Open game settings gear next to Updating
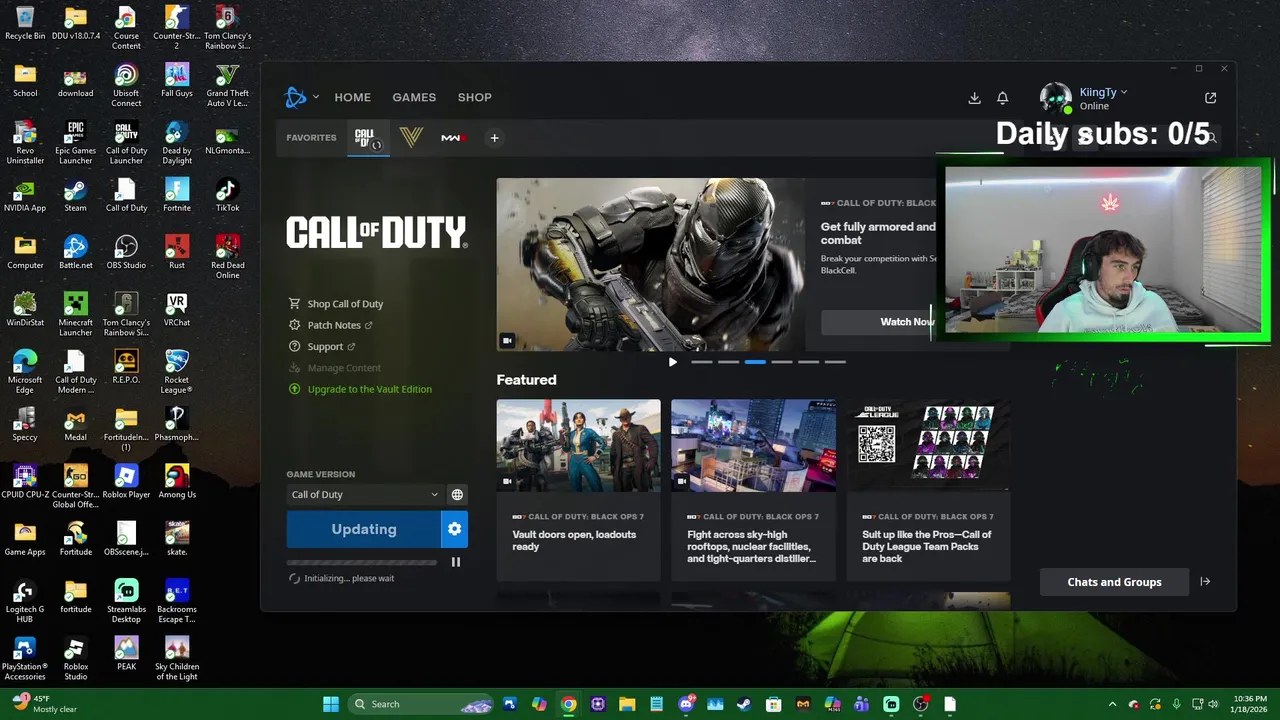Viewport: 1280px width, 720px height. 454,529
